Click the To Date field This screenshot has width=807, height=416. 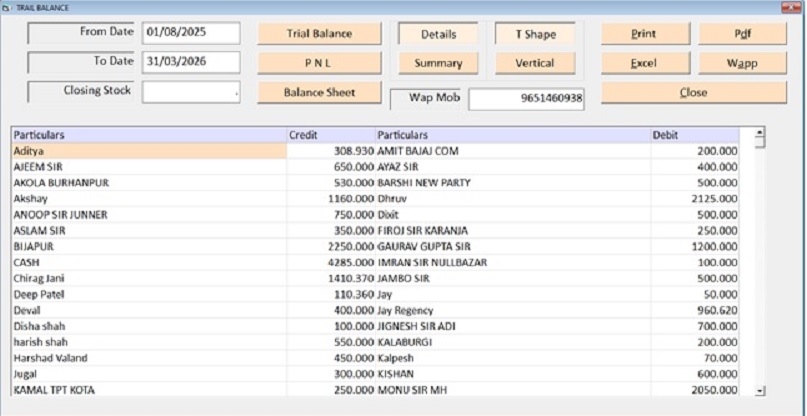[191, 62]
